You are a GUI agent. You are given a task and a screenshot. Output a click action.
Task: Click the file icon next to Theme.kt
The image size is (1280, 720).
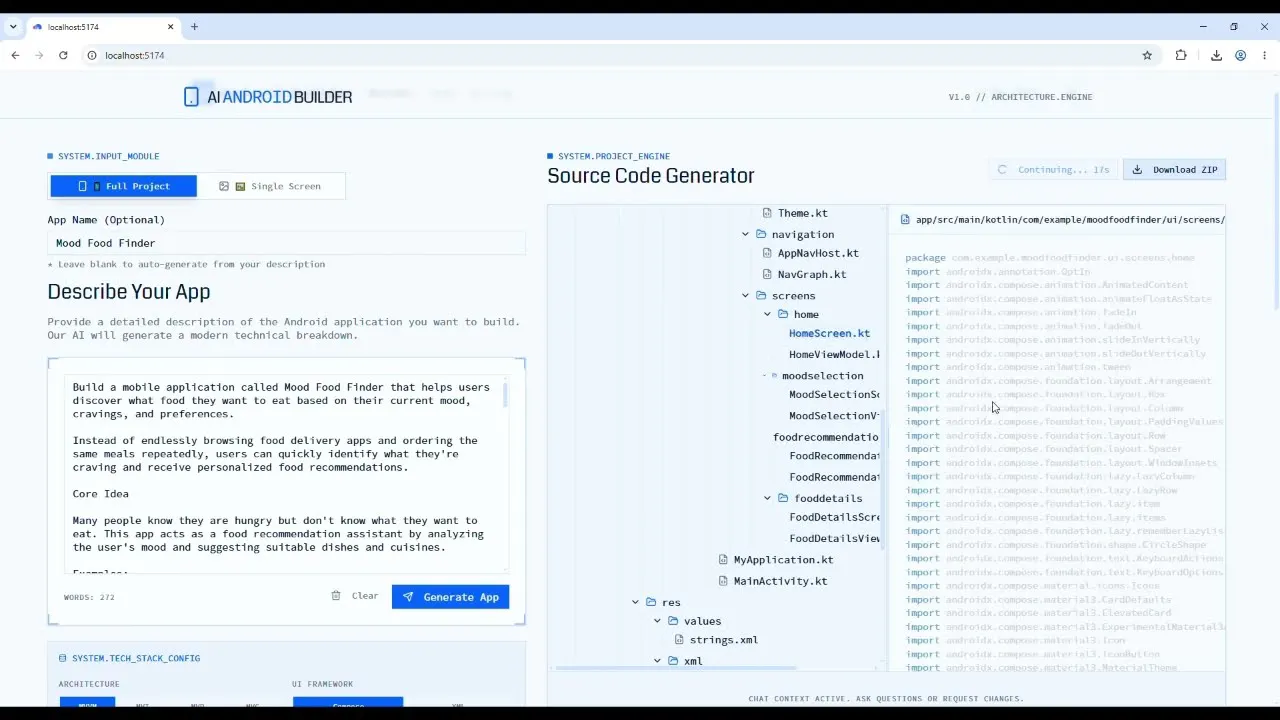tap(767, 213)
